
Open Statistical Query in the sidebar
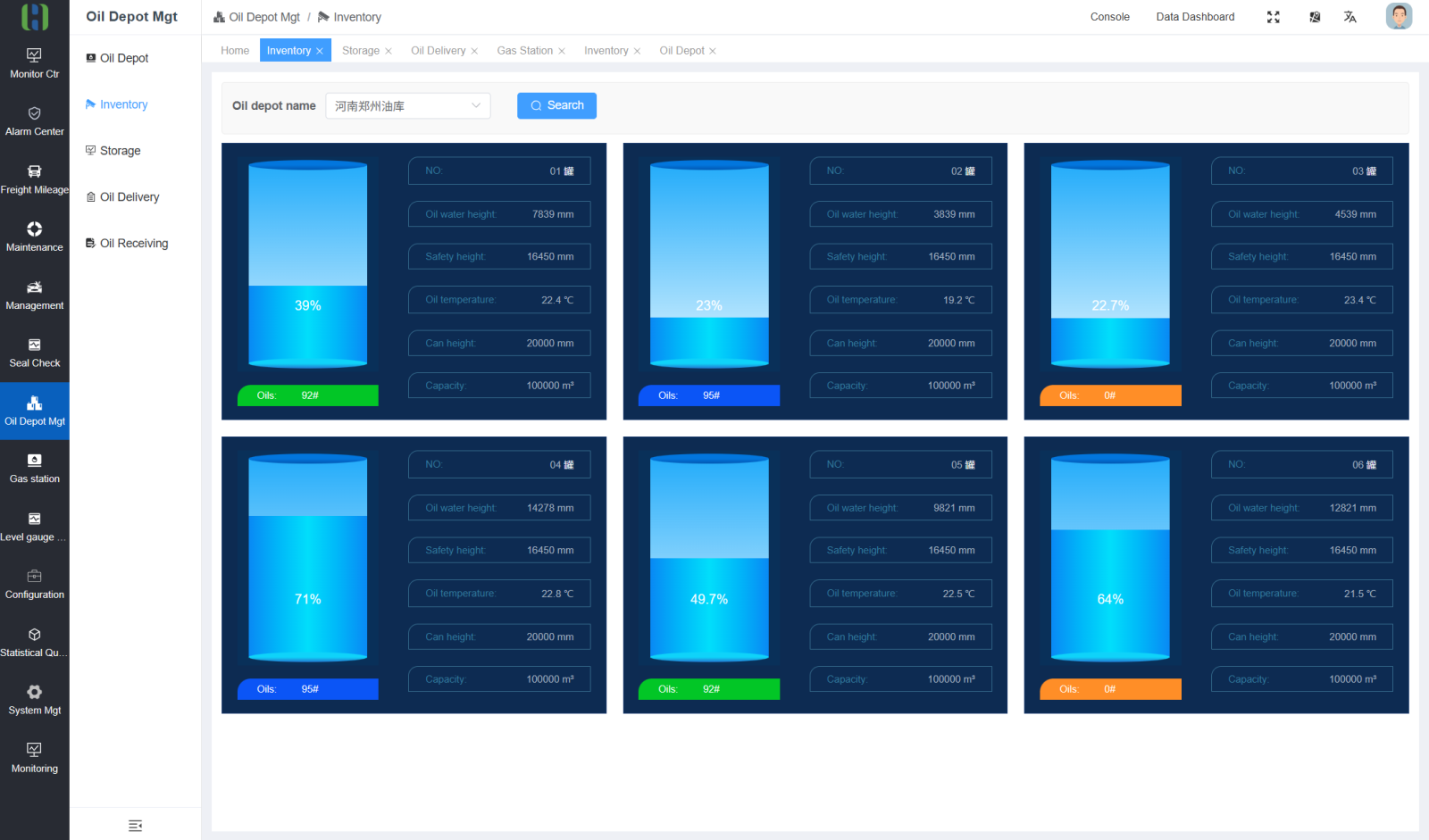click(34, 643)
